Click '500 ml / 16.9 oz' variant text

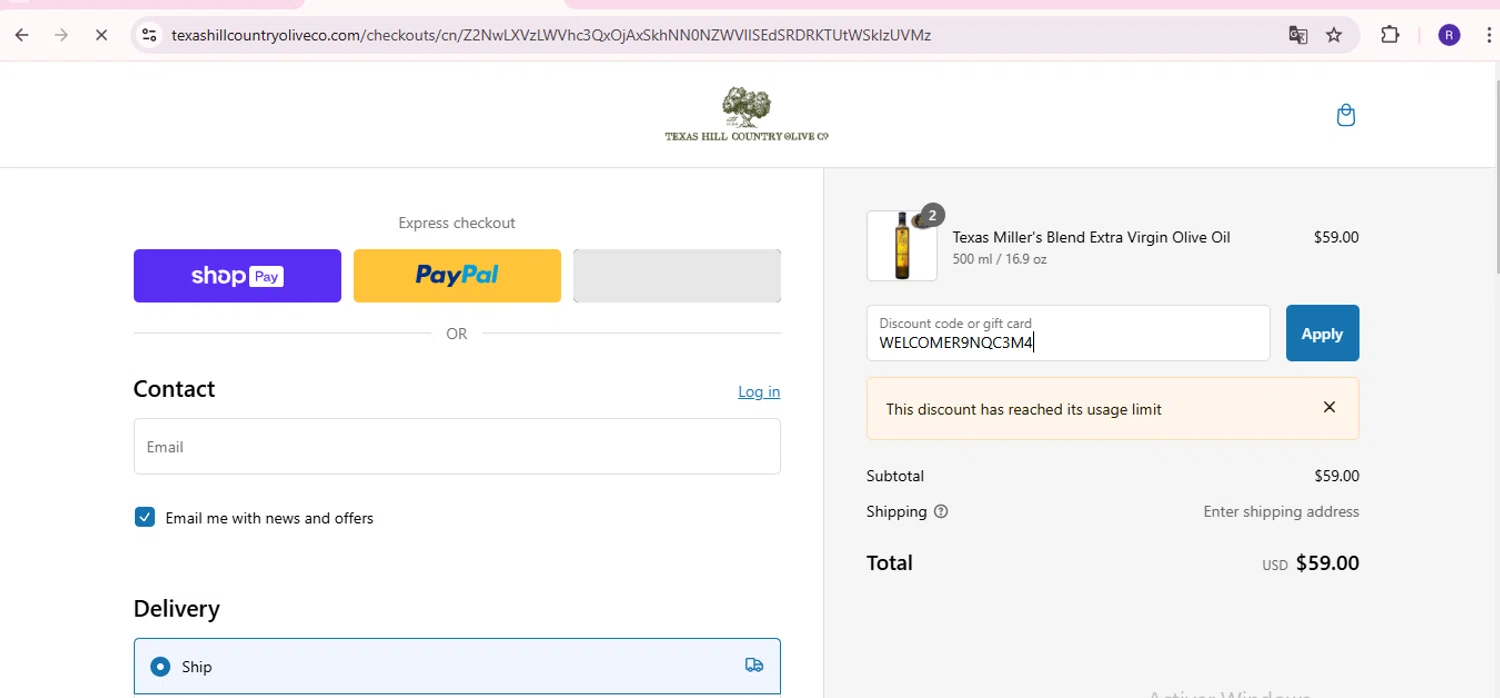point(999,259)
